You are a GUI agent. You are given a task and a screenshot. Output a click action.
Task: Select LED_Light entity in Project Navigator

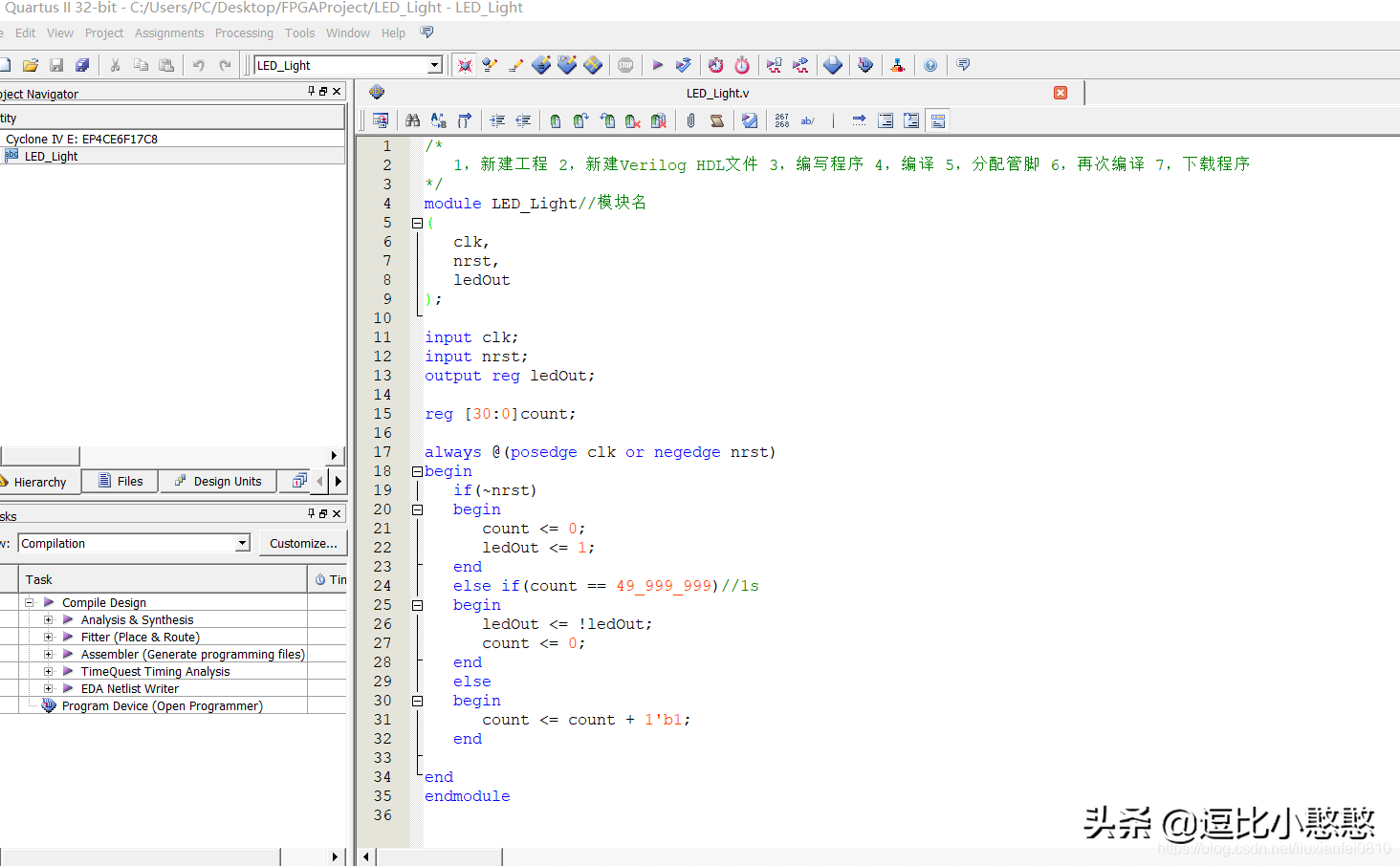[51, 156]
